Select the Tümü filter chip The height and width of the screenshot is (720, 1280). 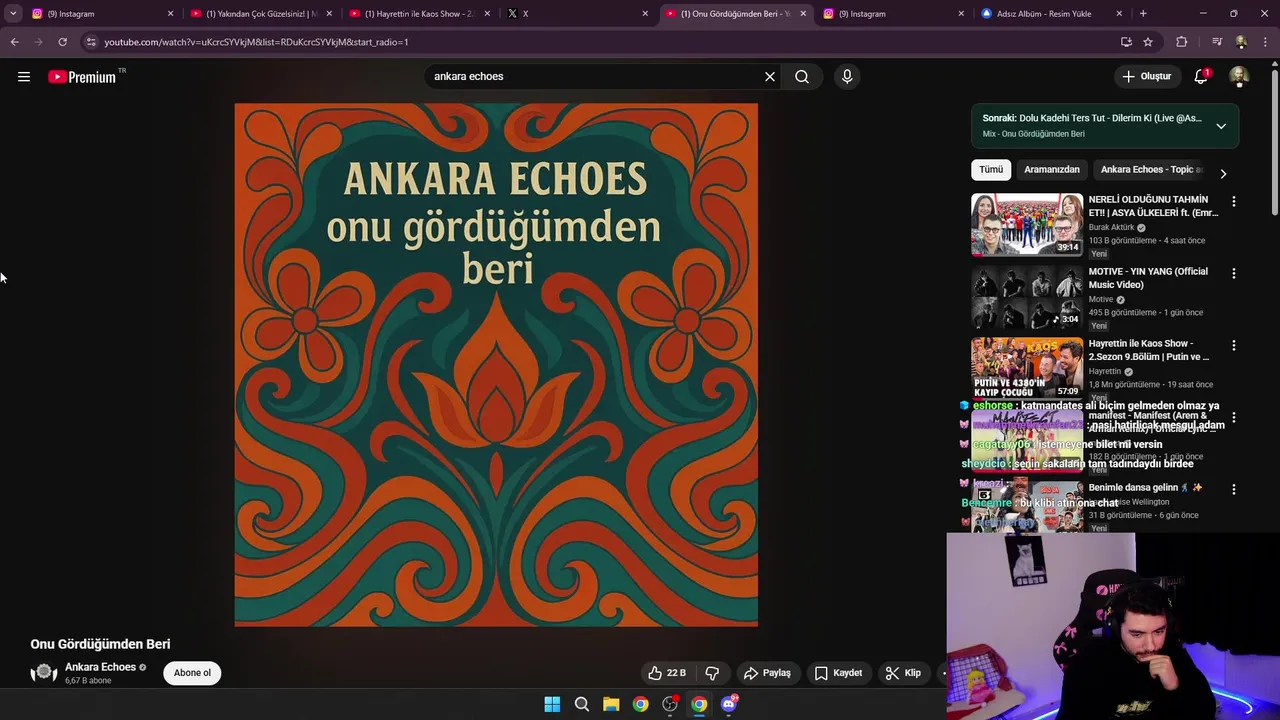[x=991, y=170]
